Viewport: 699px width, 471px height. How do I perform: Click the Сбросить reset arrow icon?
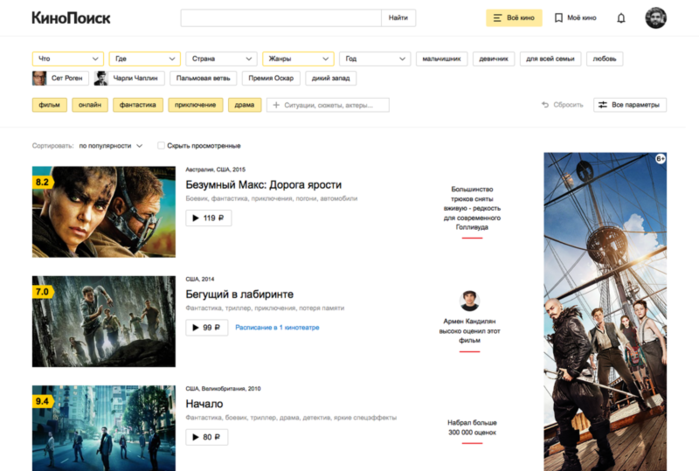(545, 105)
